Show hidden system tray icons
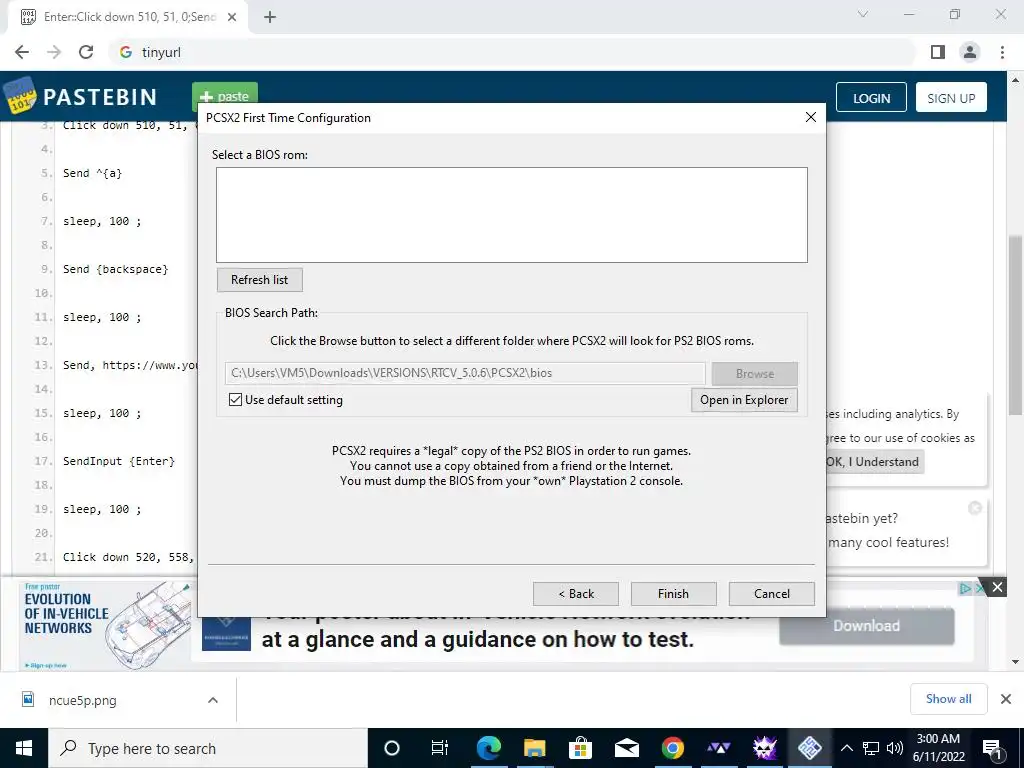Screen dimensions: 1024x768 [x=846, y=748]
